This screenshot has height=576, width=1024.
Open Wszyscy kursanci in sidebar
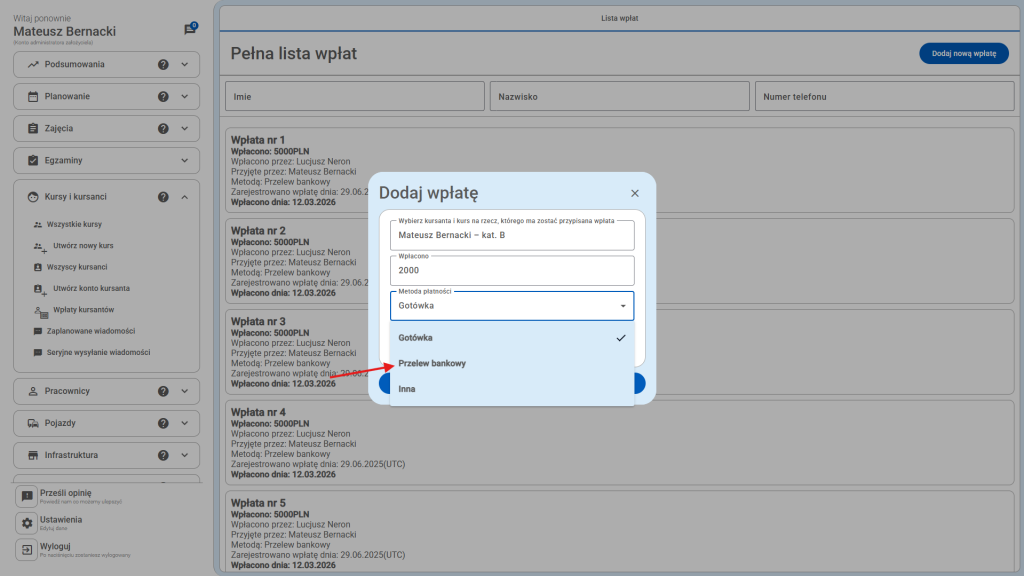77,268
